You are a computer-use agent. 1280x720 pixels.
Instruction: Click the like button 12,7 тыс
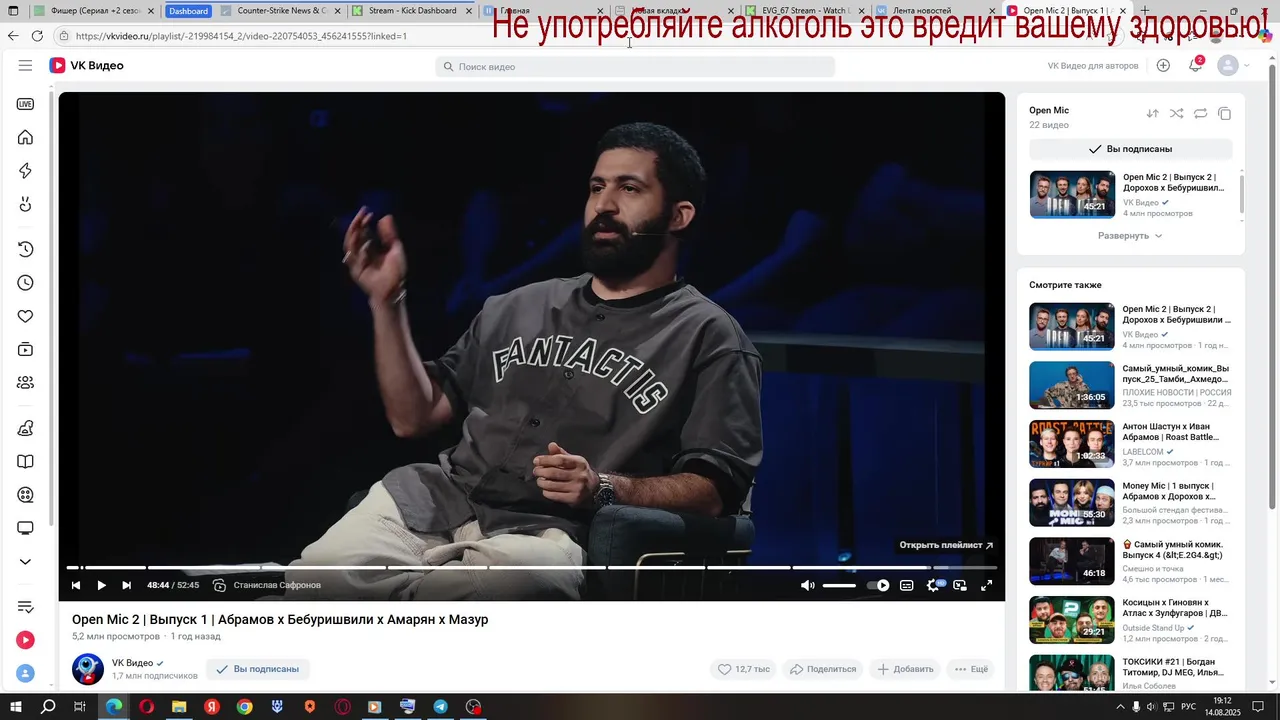[744, 669]
